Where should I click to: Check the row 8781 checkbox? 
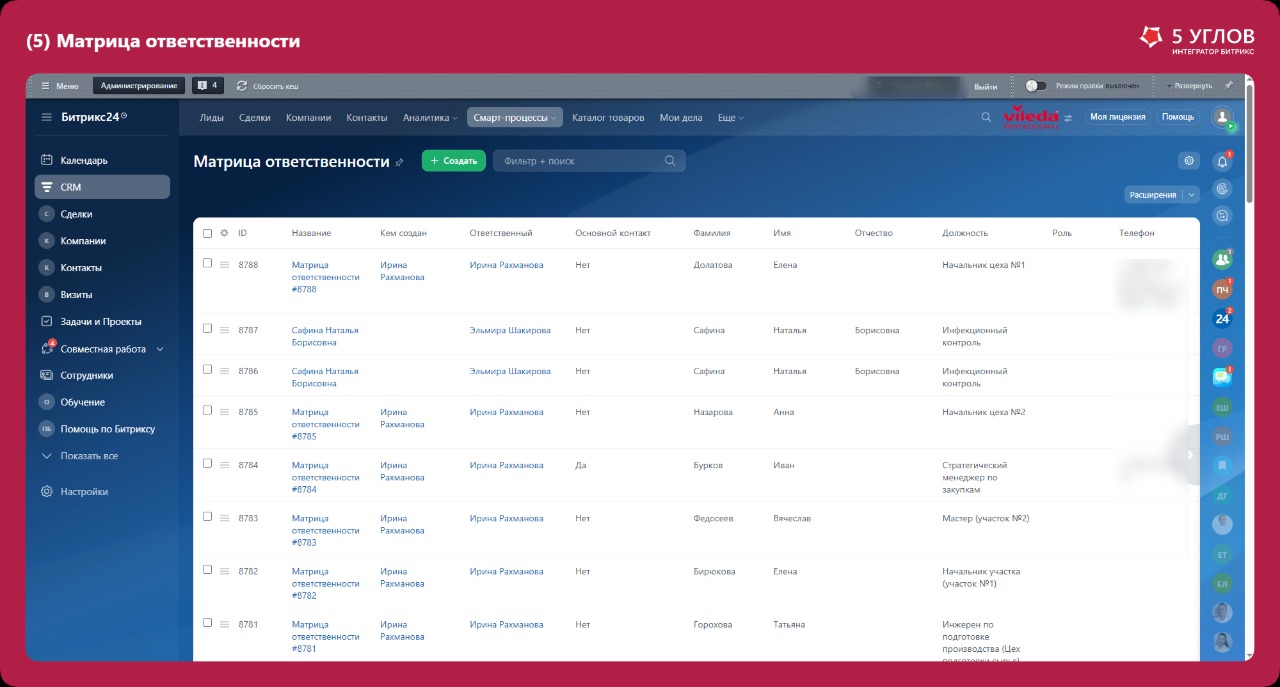click(207, 622)
